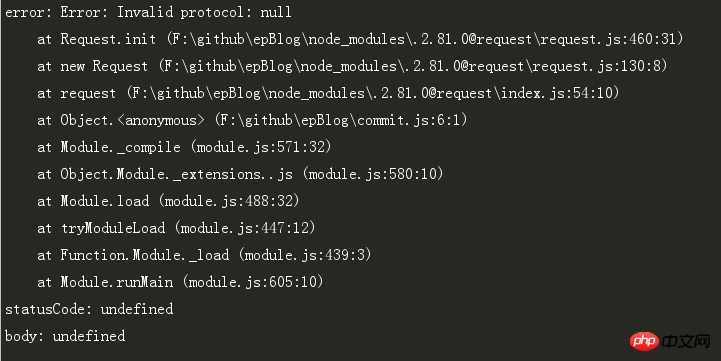Click the tryModuleLoad stack frame

[x=113, y=228]
